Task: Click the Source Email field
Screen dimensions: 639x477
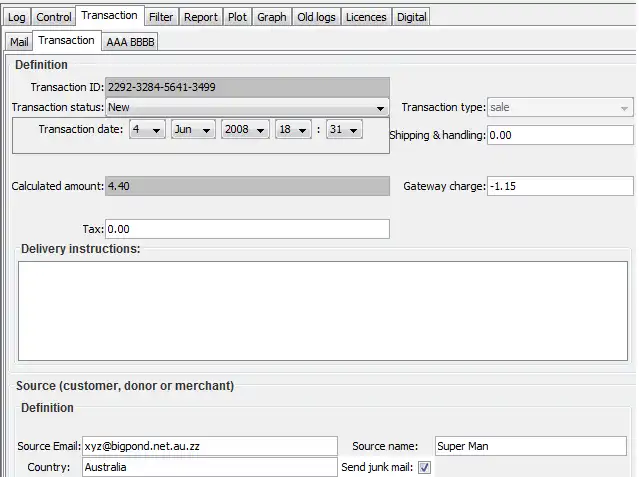Action: [210, 446]
